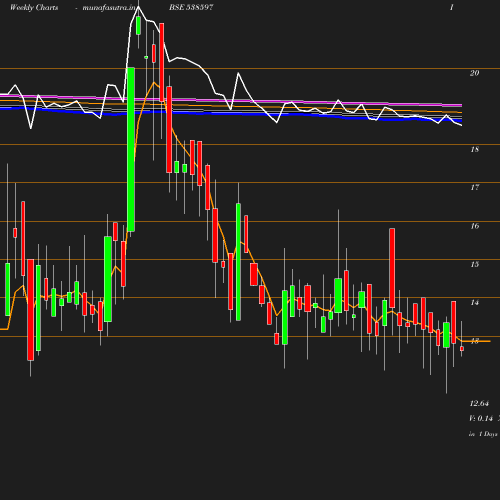Viewport: 500px width, 500px height.
Task: Click the last price value 12.64
Action: pos(479,403)
